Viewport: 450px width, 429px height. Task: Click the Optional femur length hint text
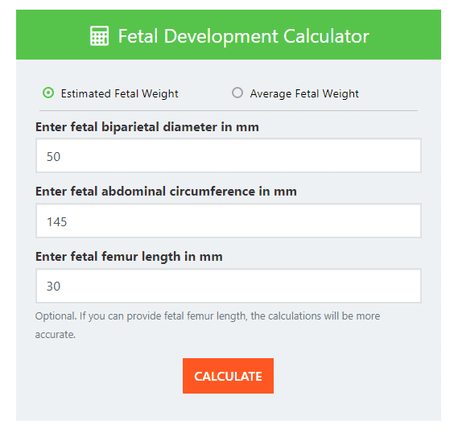207,325
